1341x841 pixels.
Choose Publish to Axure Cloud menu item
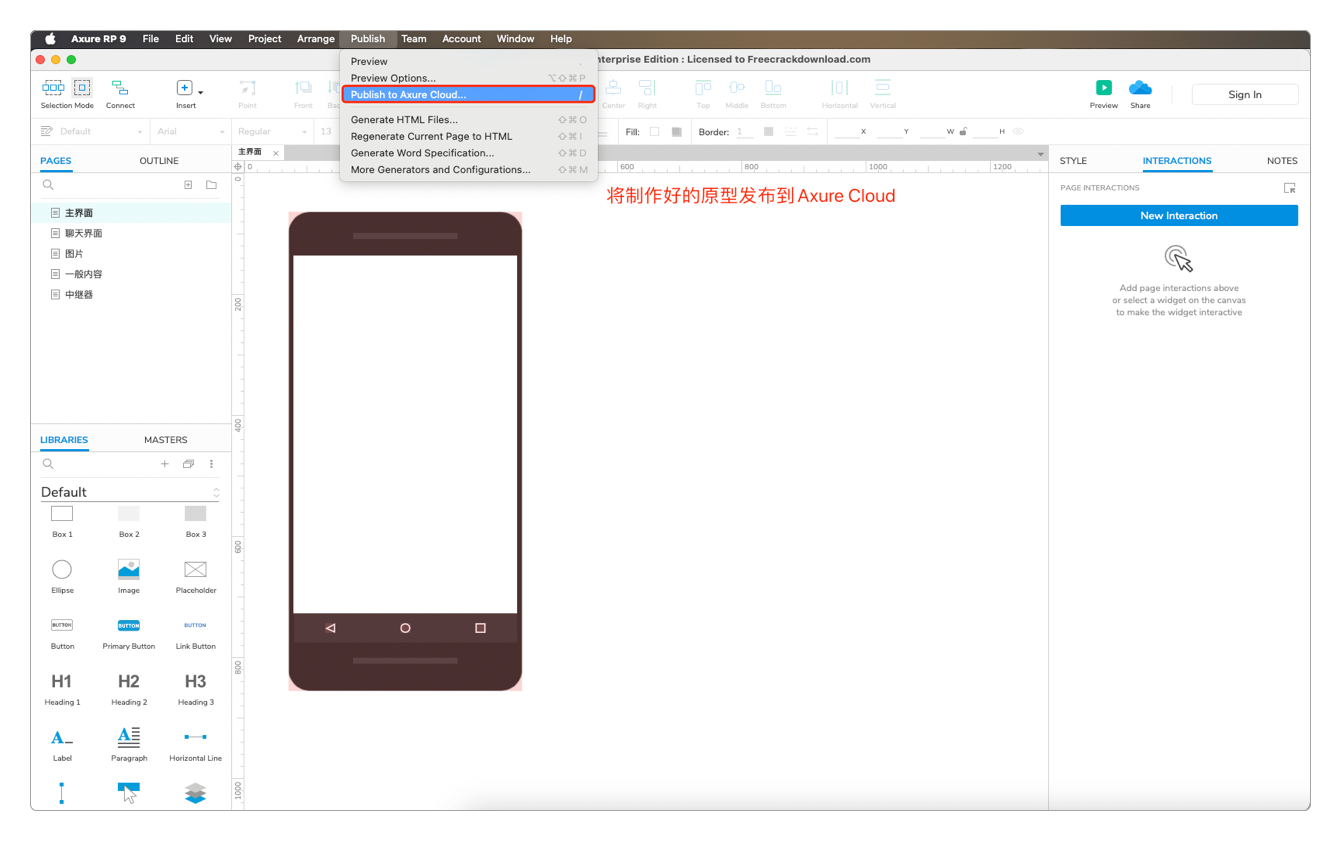(468, 94)
